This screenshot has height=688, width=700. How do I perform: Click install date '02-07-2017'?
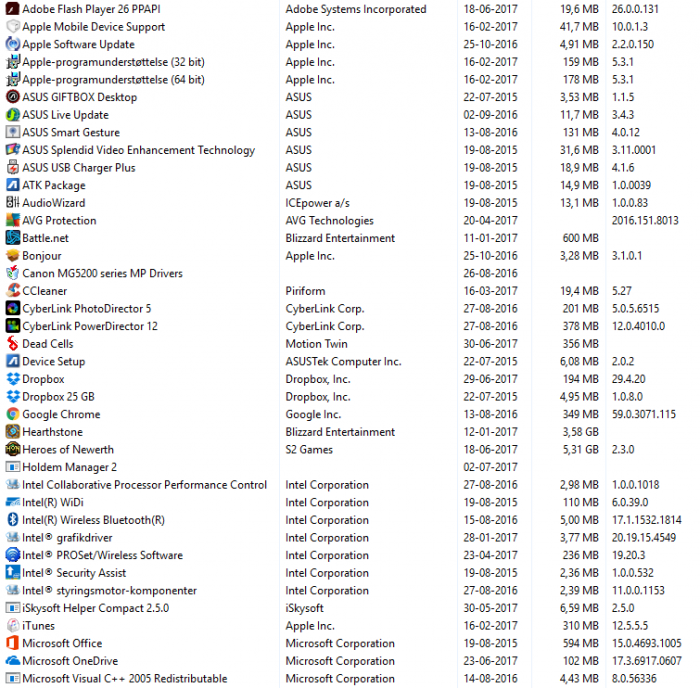[491, 467]
